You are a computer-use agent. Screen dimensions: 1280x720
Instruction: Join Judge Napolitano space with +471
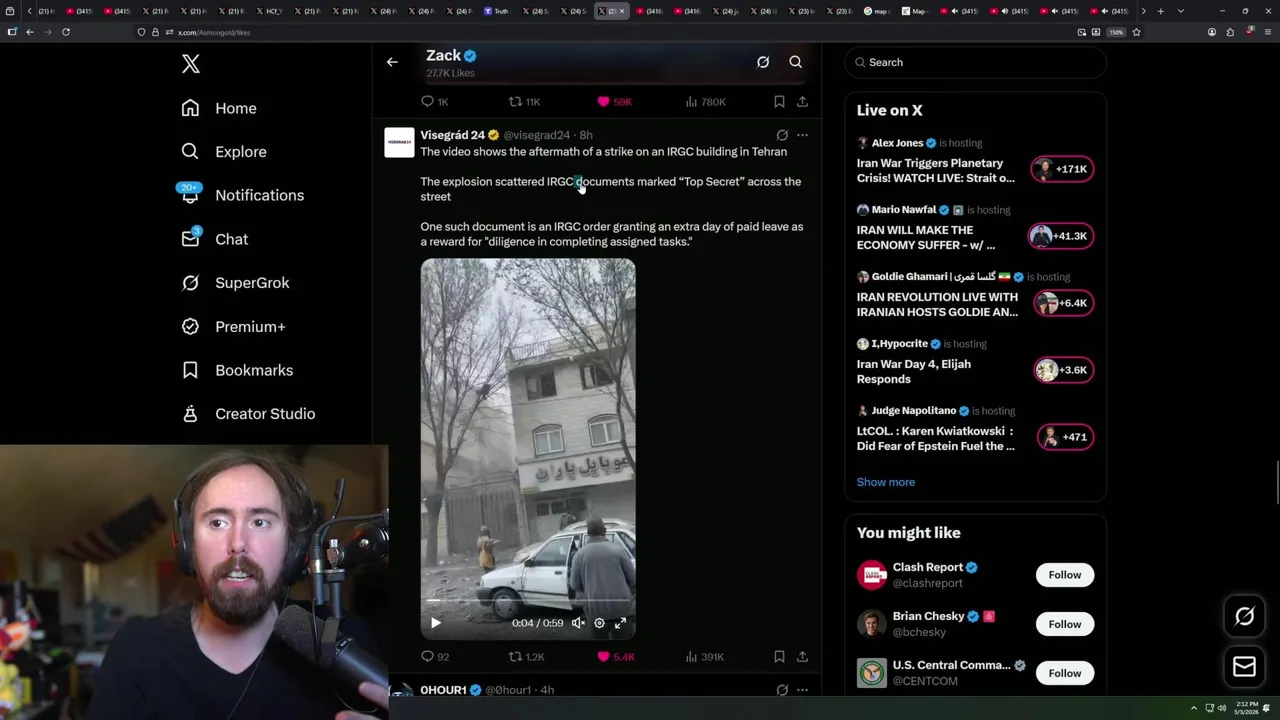click(x=1067, y=437)
